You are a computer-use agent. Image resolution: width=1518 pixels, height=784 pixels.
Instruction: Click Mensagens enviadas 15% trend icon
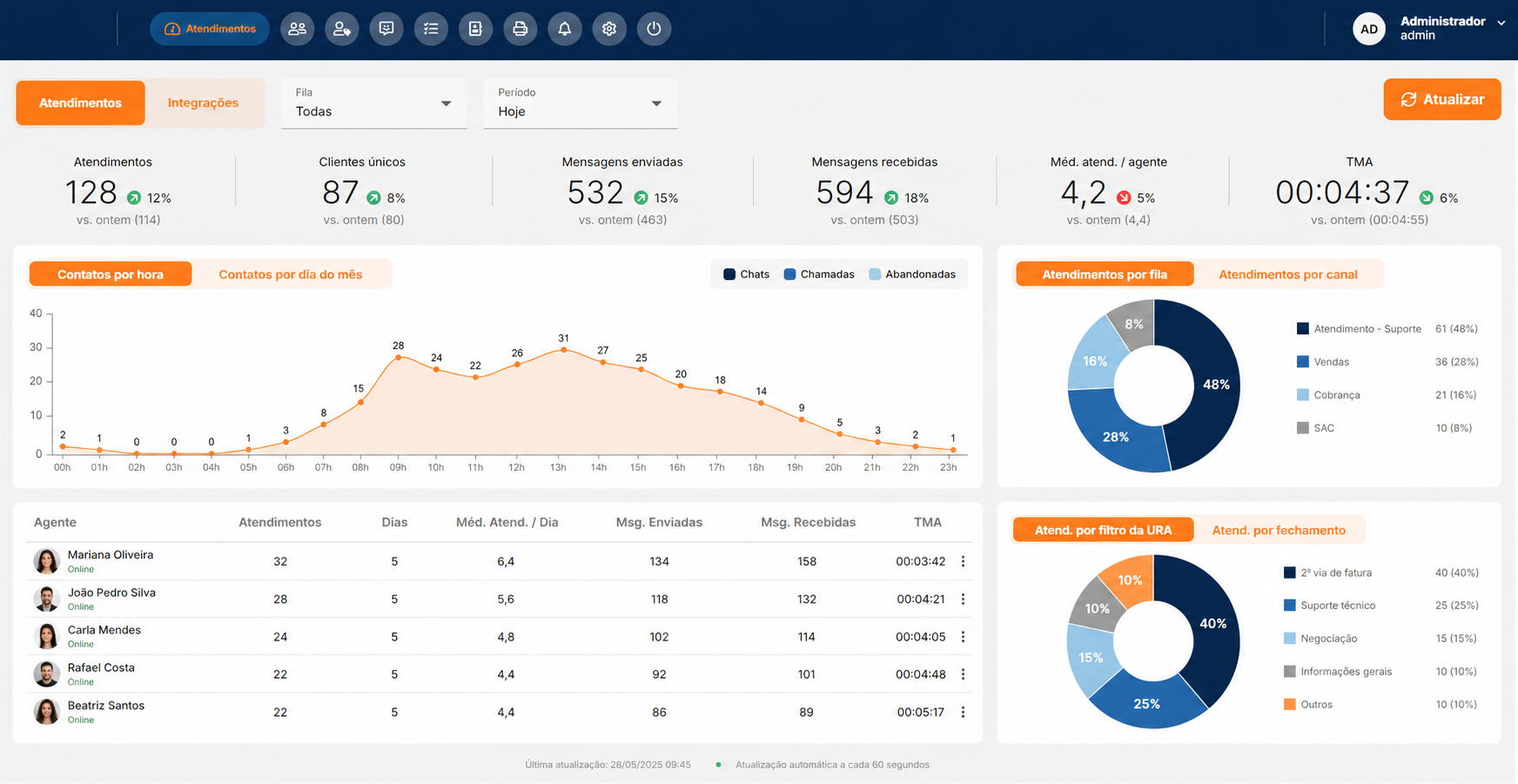[641, 198]
